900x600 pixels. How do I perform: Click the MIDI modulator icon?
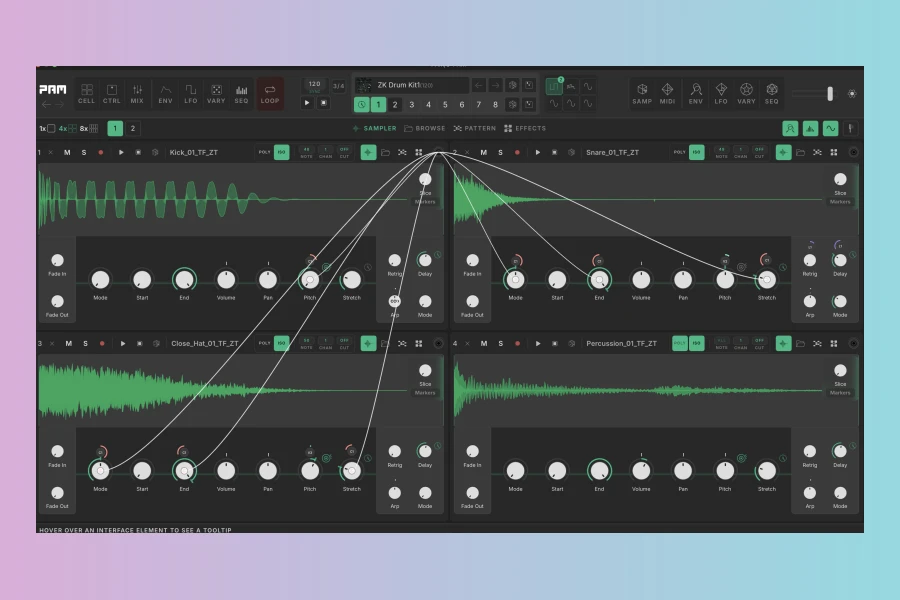click(667, 93)
